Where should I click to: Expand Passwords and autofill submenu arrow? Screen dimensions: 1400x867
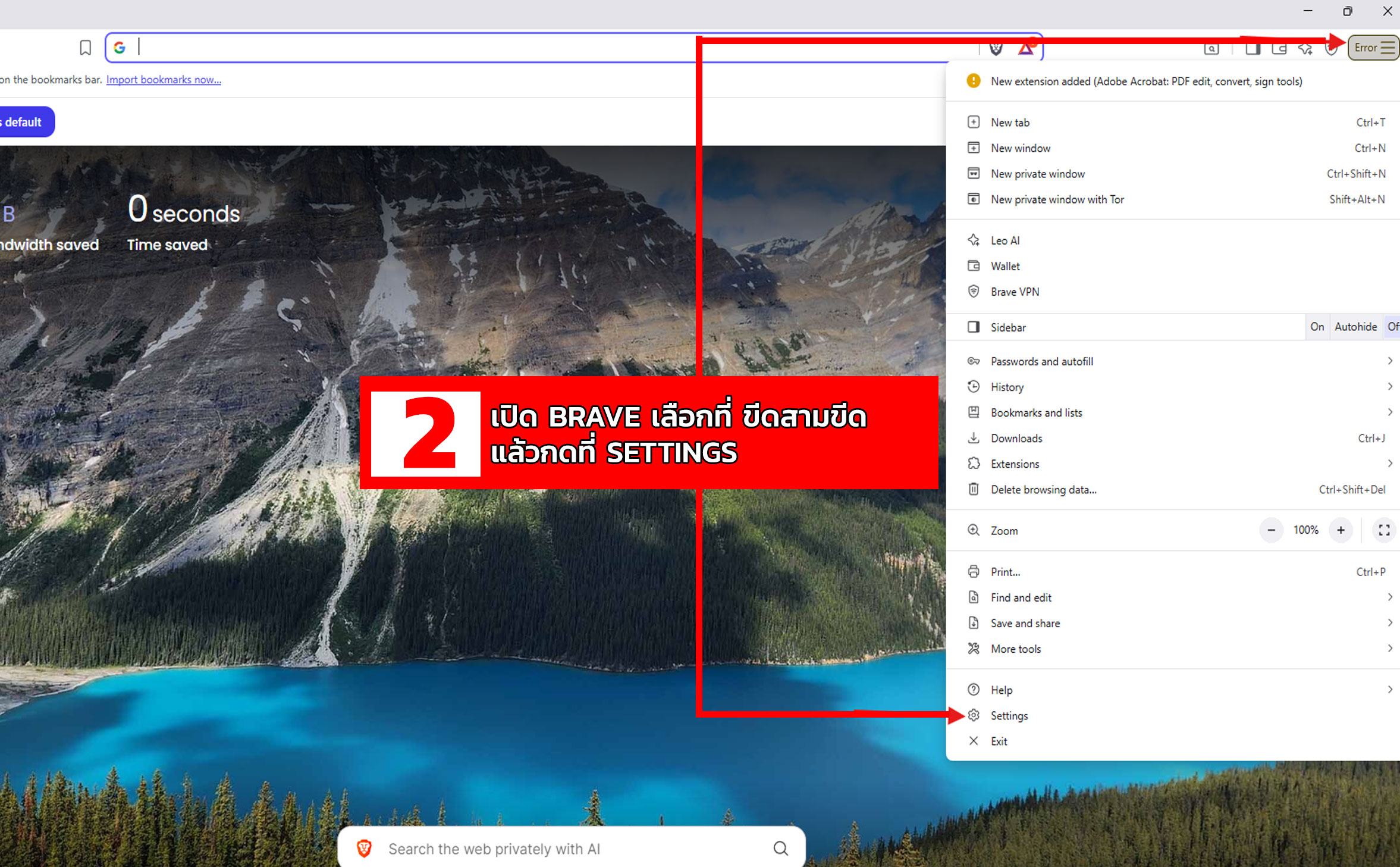[x=1390, y=361]
